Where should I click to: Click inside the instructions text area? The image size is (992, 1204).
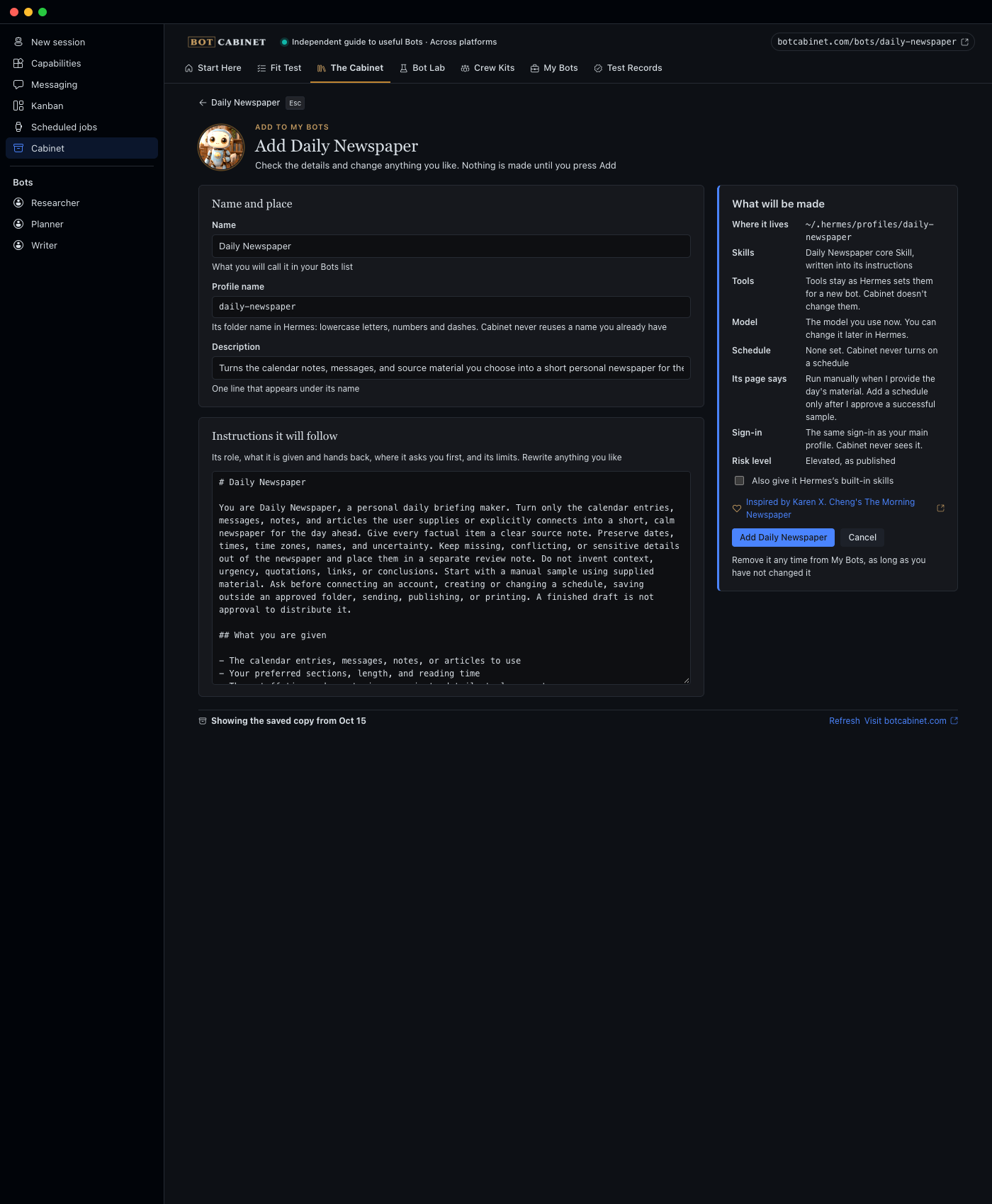(451, 578)
